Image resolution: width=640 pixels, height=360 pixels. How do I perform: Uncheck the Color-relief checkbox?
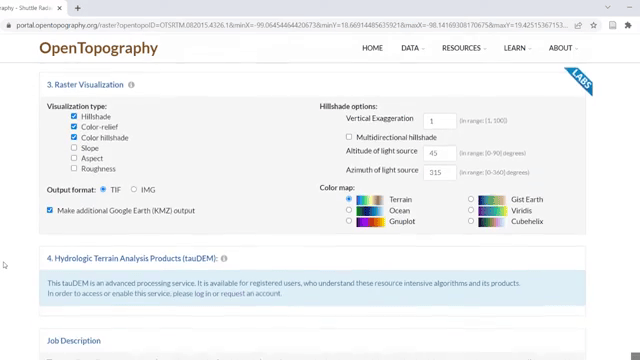(74, 127)
